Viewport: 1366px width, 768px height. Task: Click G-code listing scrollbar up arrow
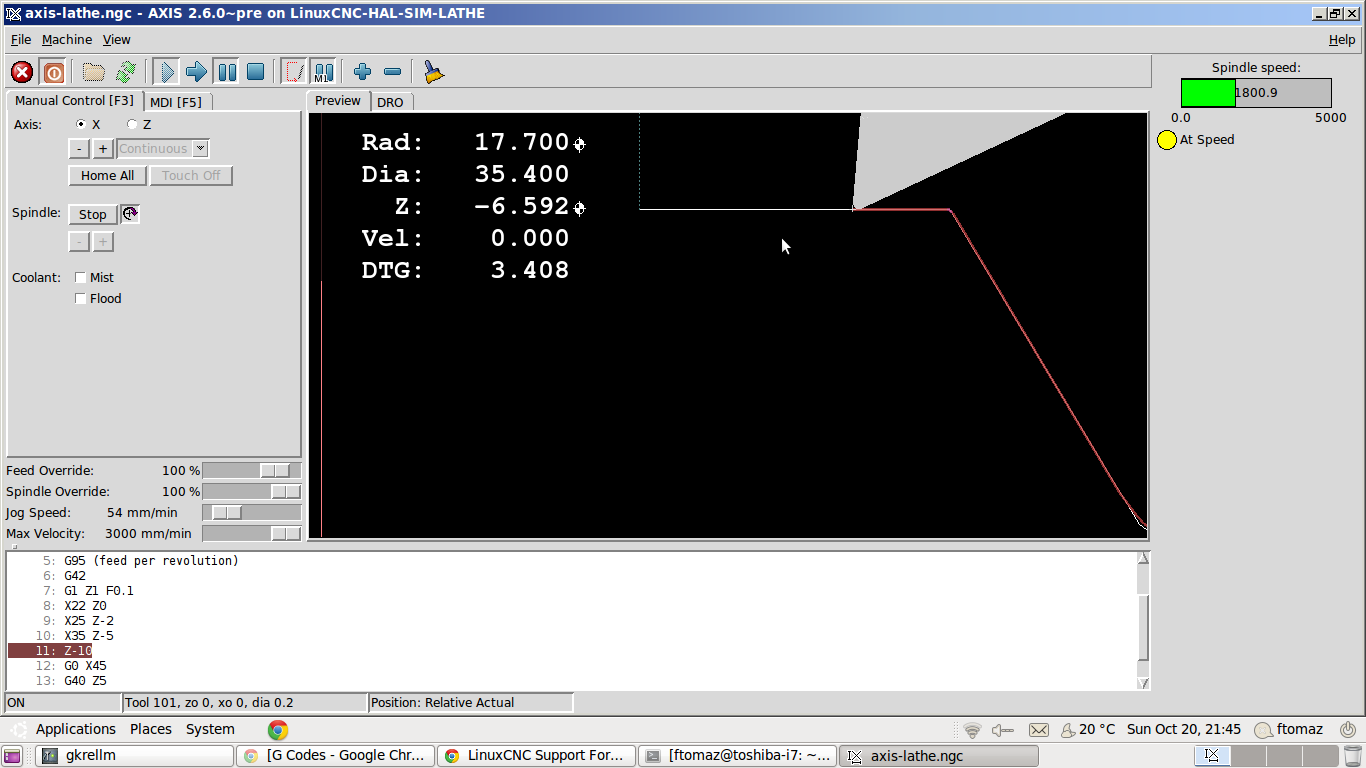point(1143,558)
